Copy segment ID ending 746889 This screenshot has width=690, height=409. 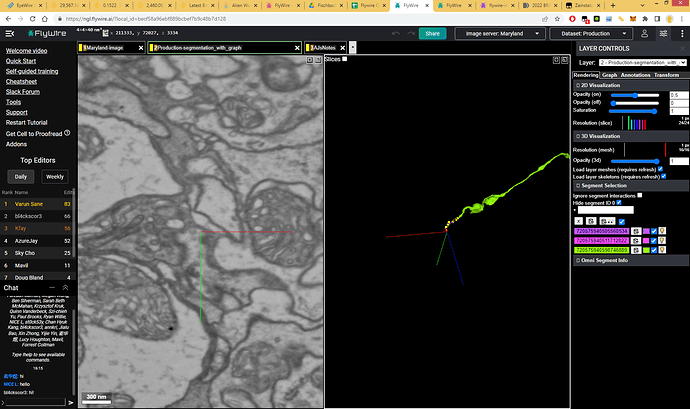point(635,250)
